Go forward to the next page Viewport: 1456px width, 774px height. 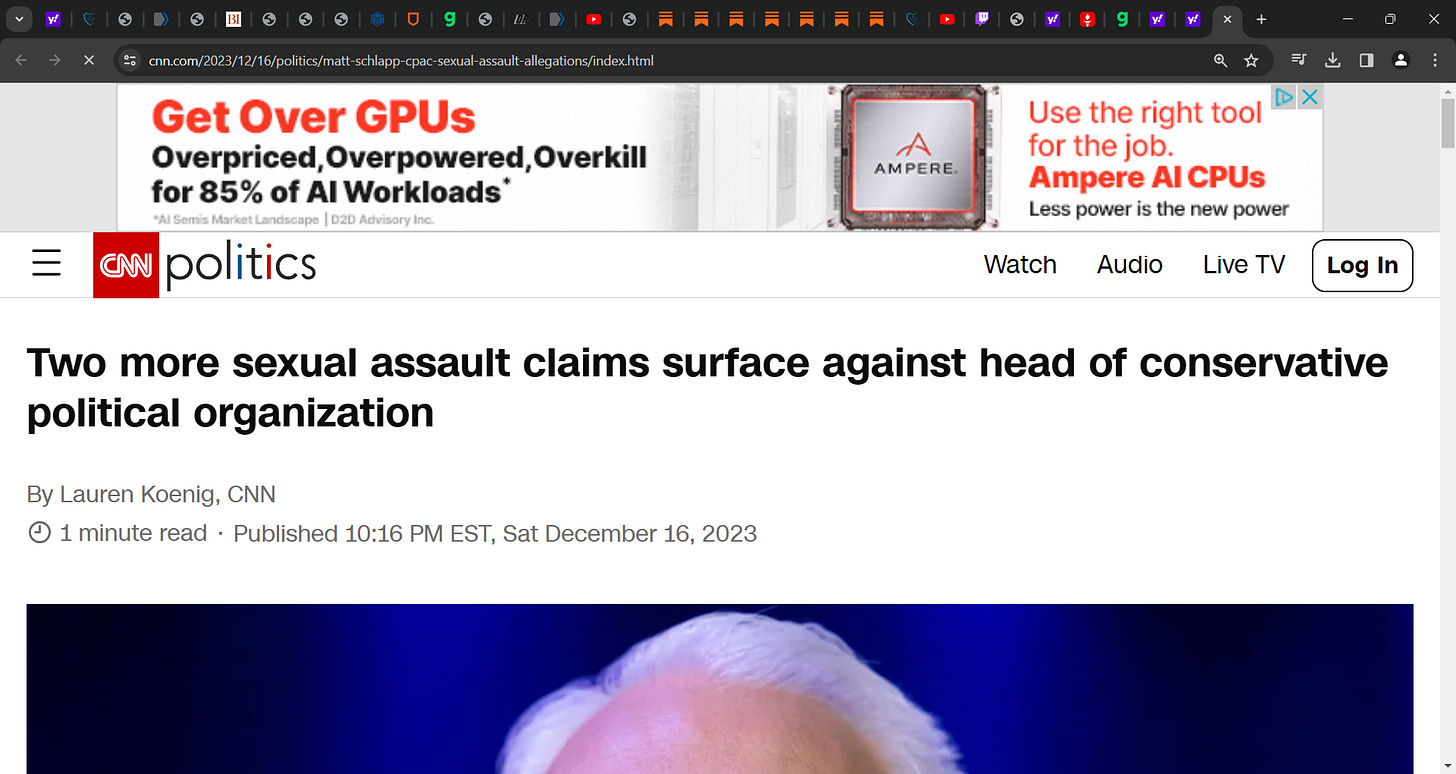(x=55, y=60)
